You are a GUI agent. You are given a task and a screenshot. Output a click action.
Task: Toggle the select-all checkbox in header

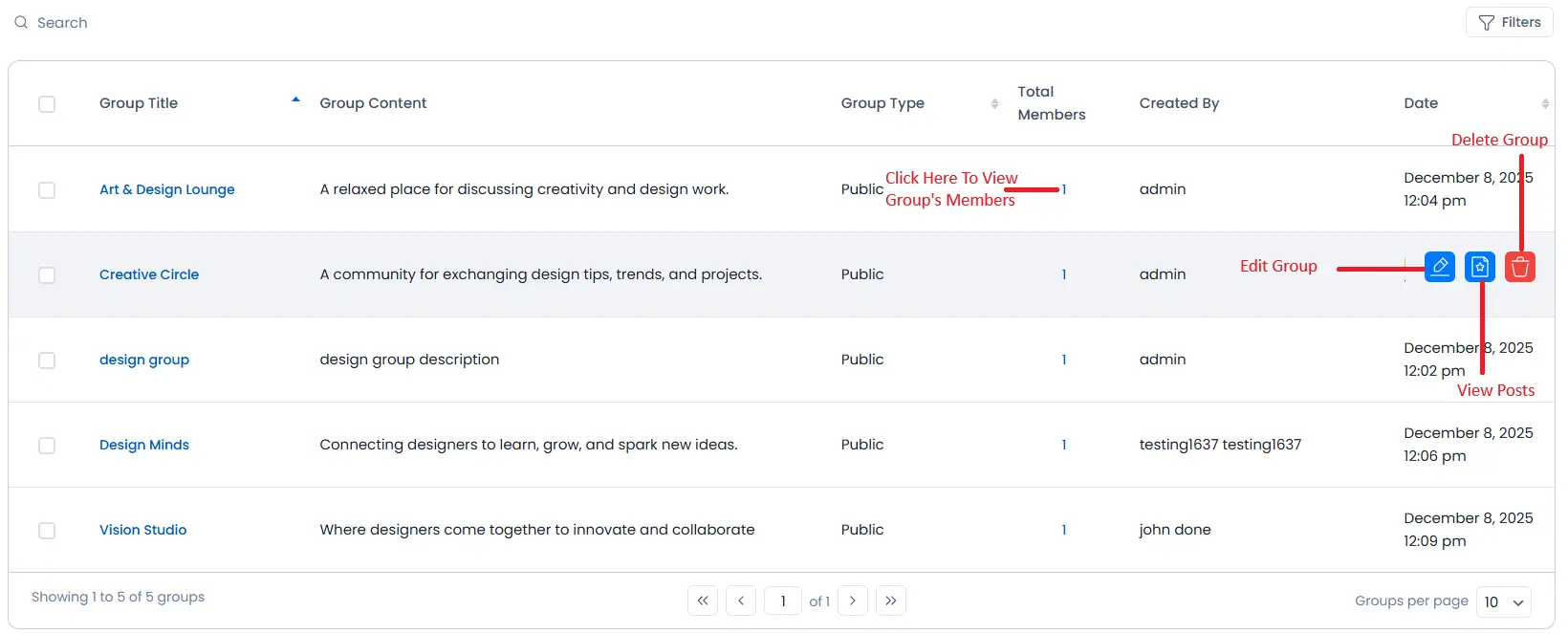(47, 104)
